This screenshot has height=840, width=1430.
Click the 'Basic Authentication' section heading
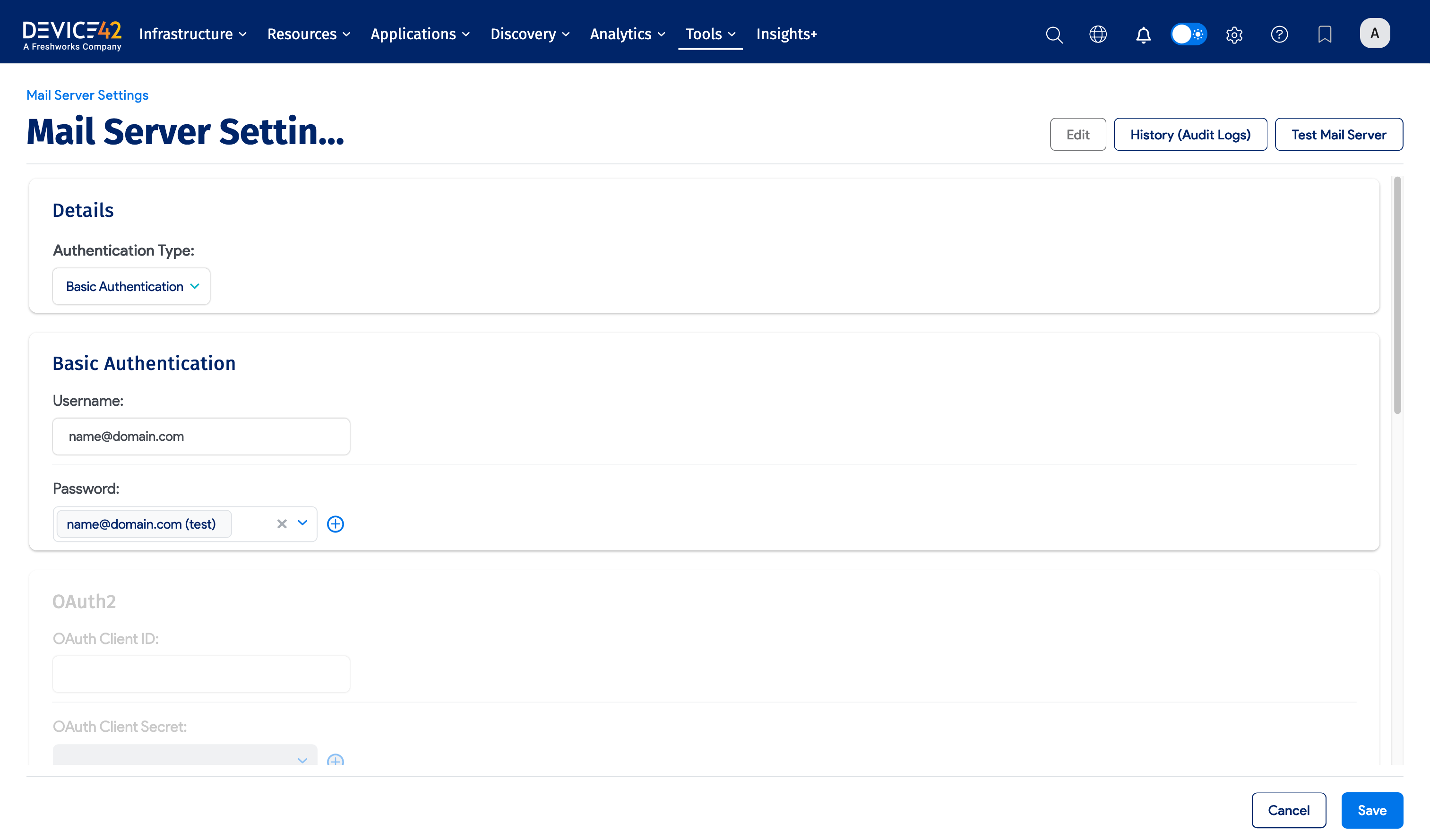coord(144,363)
